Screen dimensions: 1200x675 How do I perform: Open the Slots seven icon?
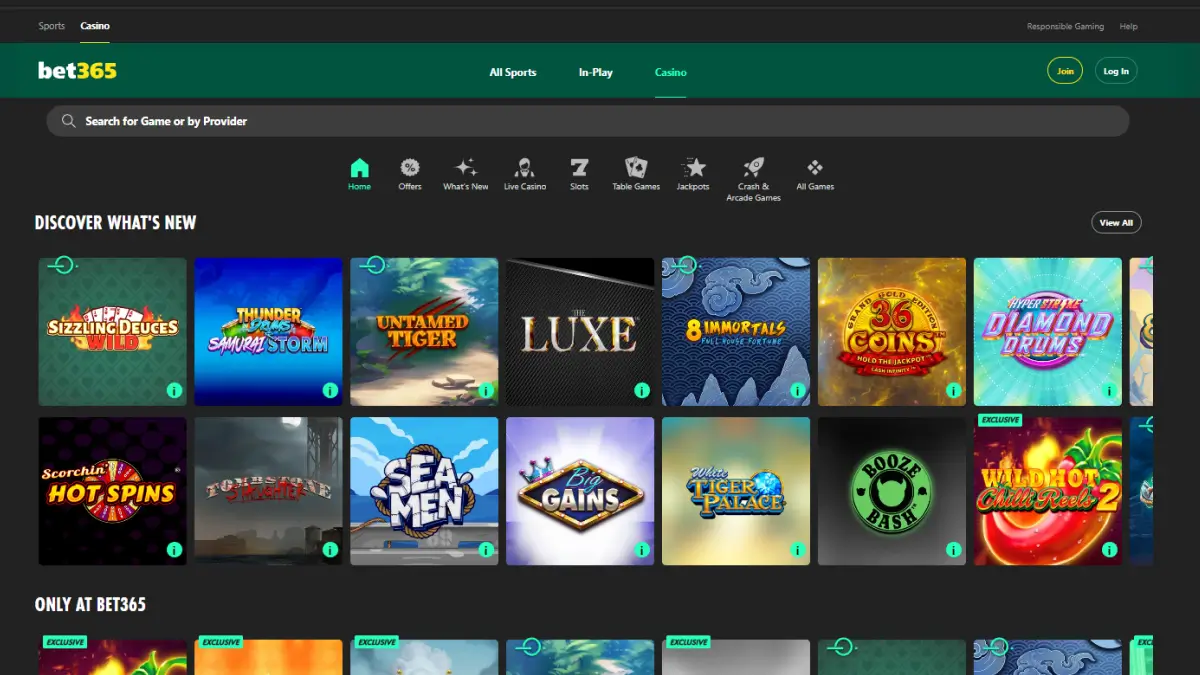click(x=579, y=168)
